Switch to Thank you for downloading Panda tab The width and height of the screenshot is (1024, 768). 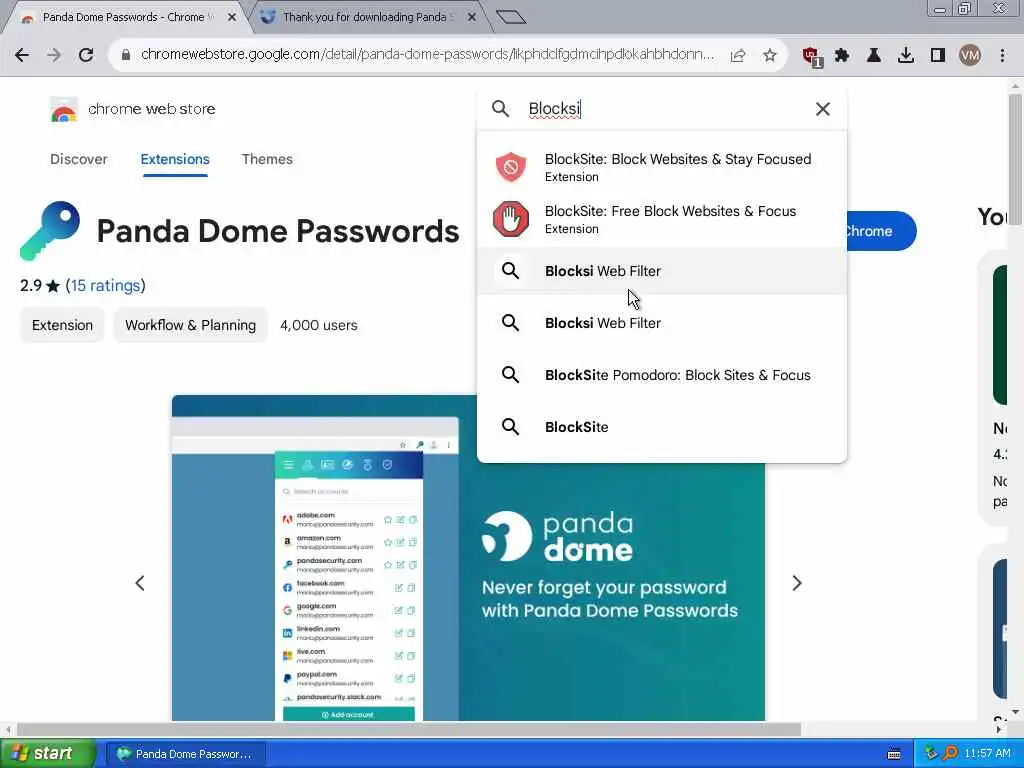coord(364,17)
